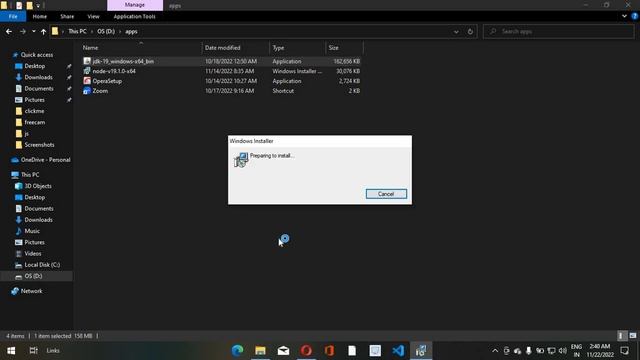Click OS (D:) in address breadcrumb
This screenshot has width=640, height=360.
(x=106, y=31)
